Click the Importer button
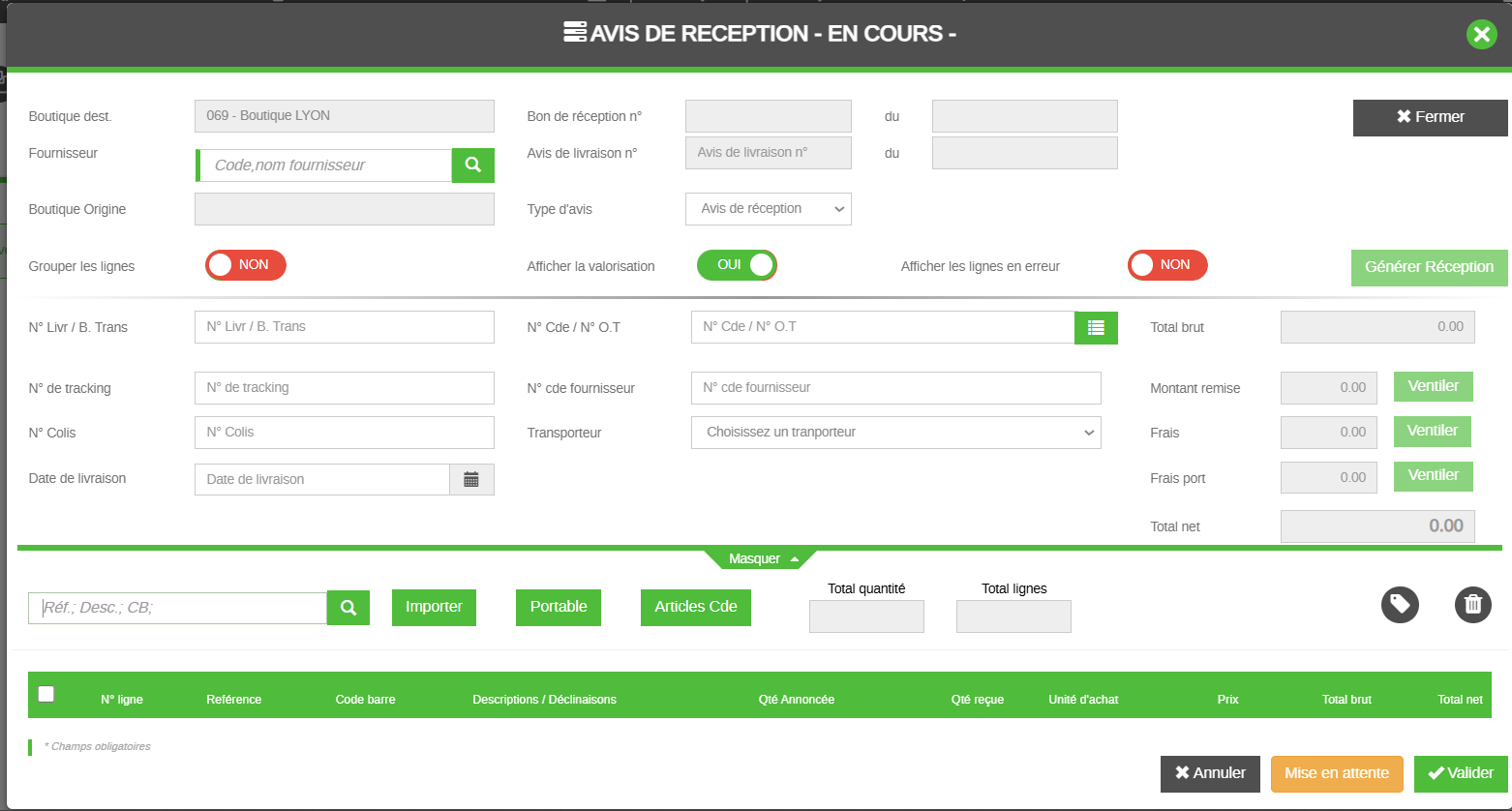Screen dimensions: 1512x811 tap(434, 607)
